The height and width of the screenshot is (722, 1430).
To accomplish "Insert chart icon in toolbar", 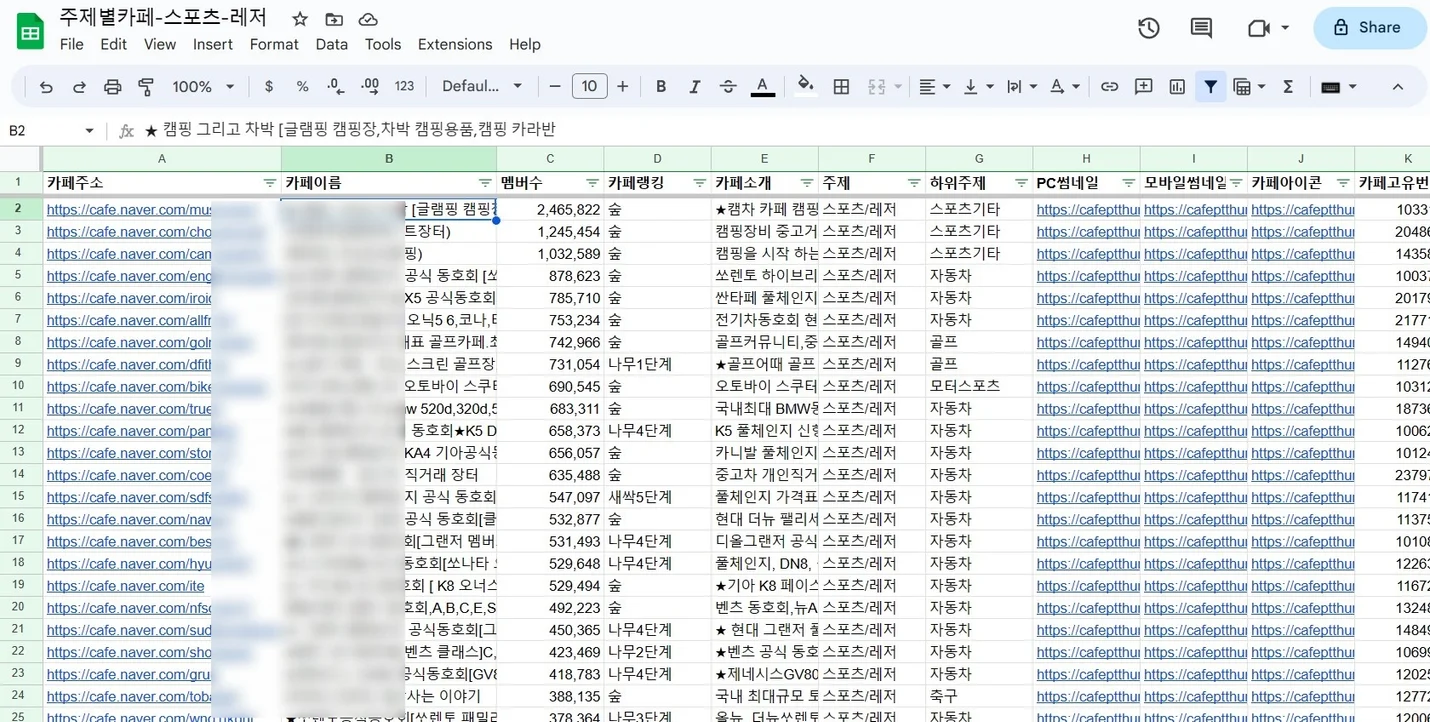I will tap(1177, 87).
